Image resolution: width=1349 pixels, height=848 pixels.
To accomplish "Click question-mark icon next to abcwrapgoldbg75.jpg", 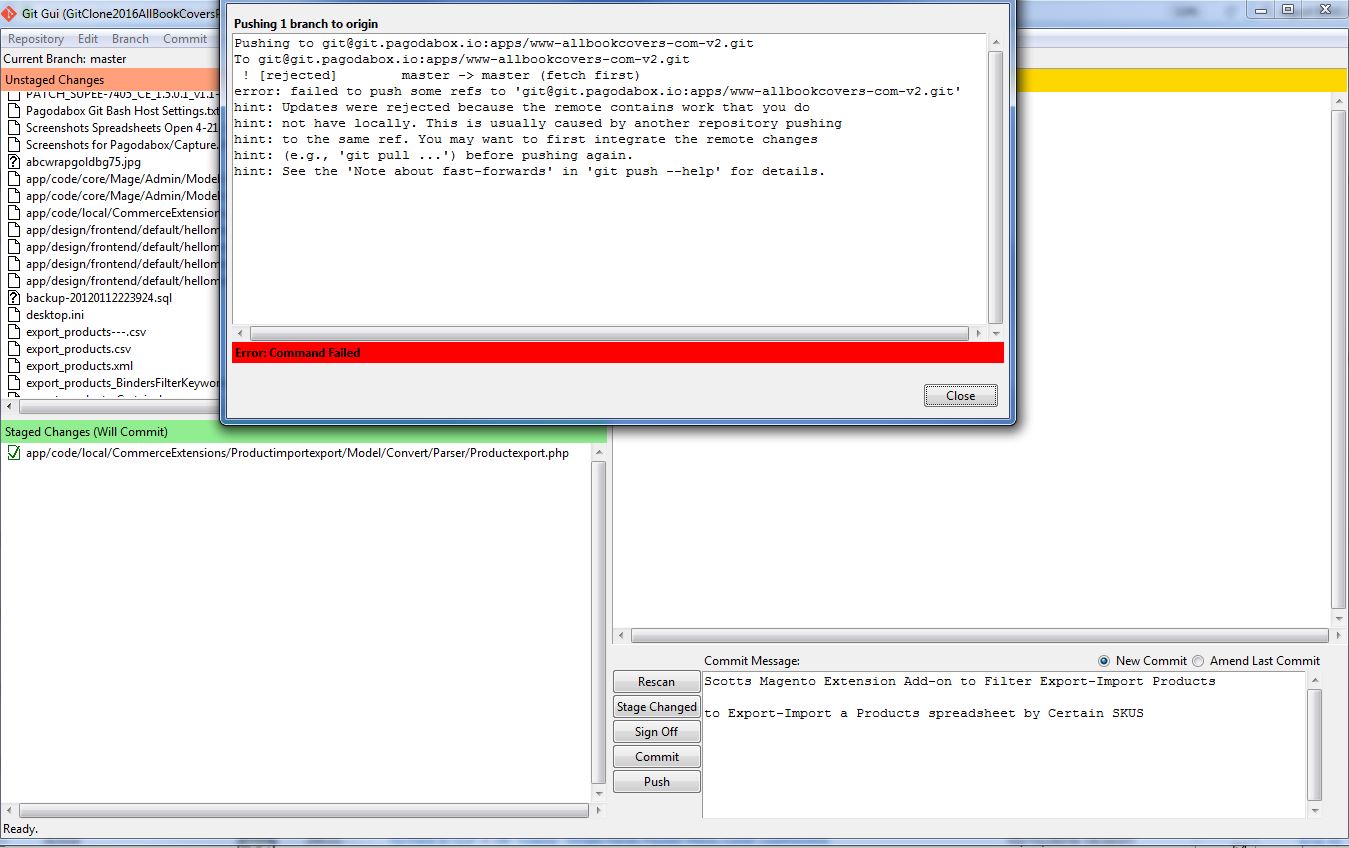I will 14,162.
